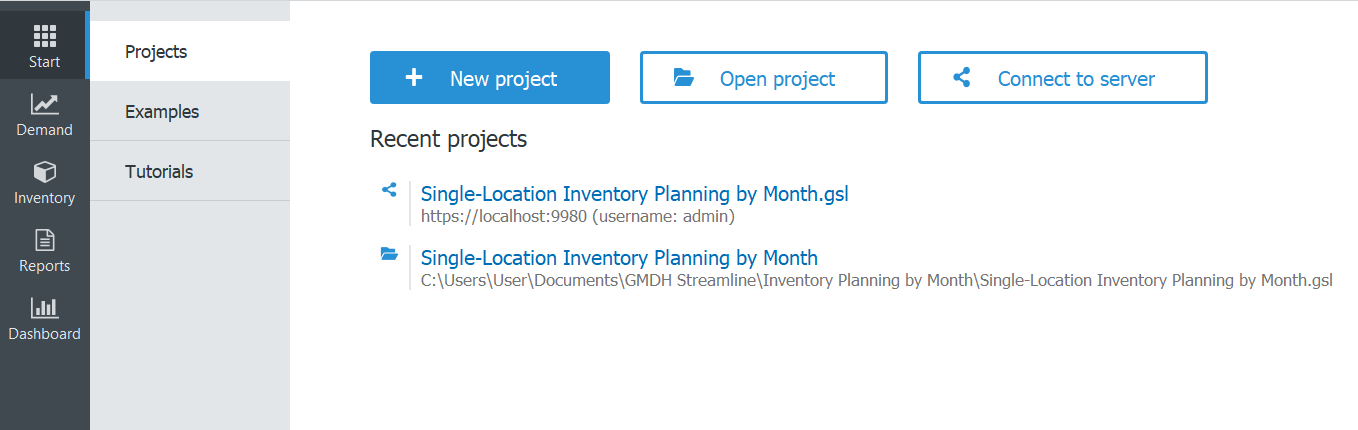
Task: Open Single-Location Inventory Planning by Month.gsl link
Action: coord(634,194)
